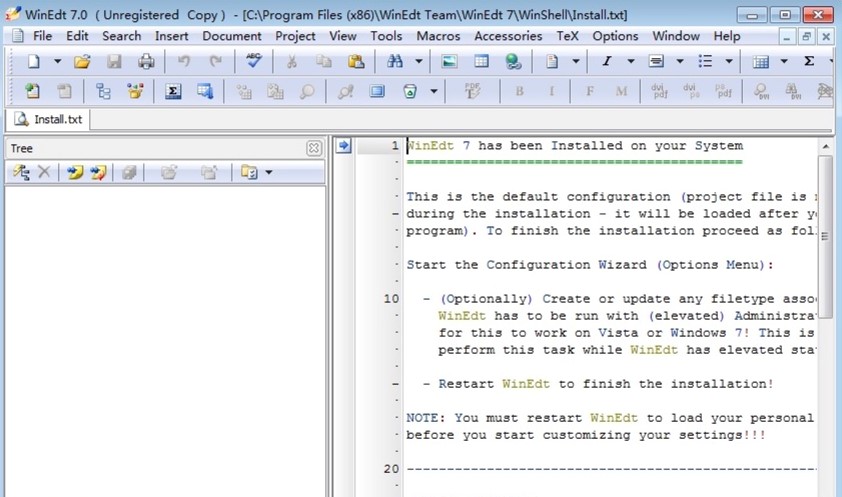Open the dropdown arrow next to Find binoculars
This screenshot has width=842, height=497.
(x=418, y=62)
